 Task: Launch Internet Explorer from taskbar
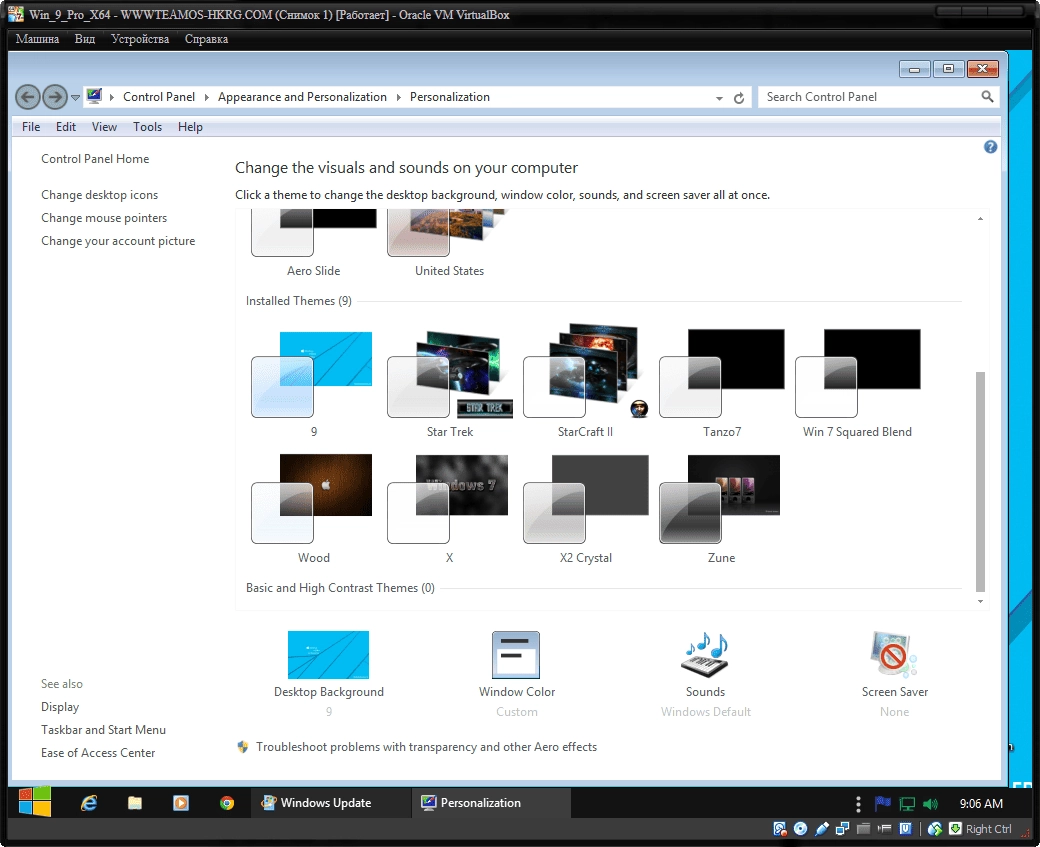(89, 803)
